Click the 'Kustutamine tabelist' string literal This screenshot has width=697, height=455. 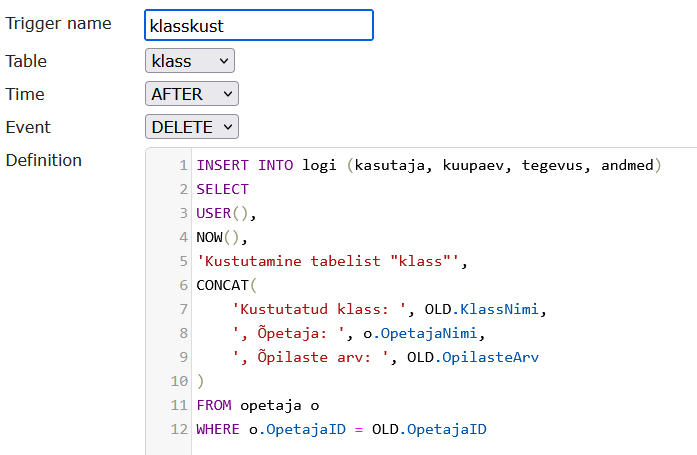pyautogui.click(x=330, y=261)
